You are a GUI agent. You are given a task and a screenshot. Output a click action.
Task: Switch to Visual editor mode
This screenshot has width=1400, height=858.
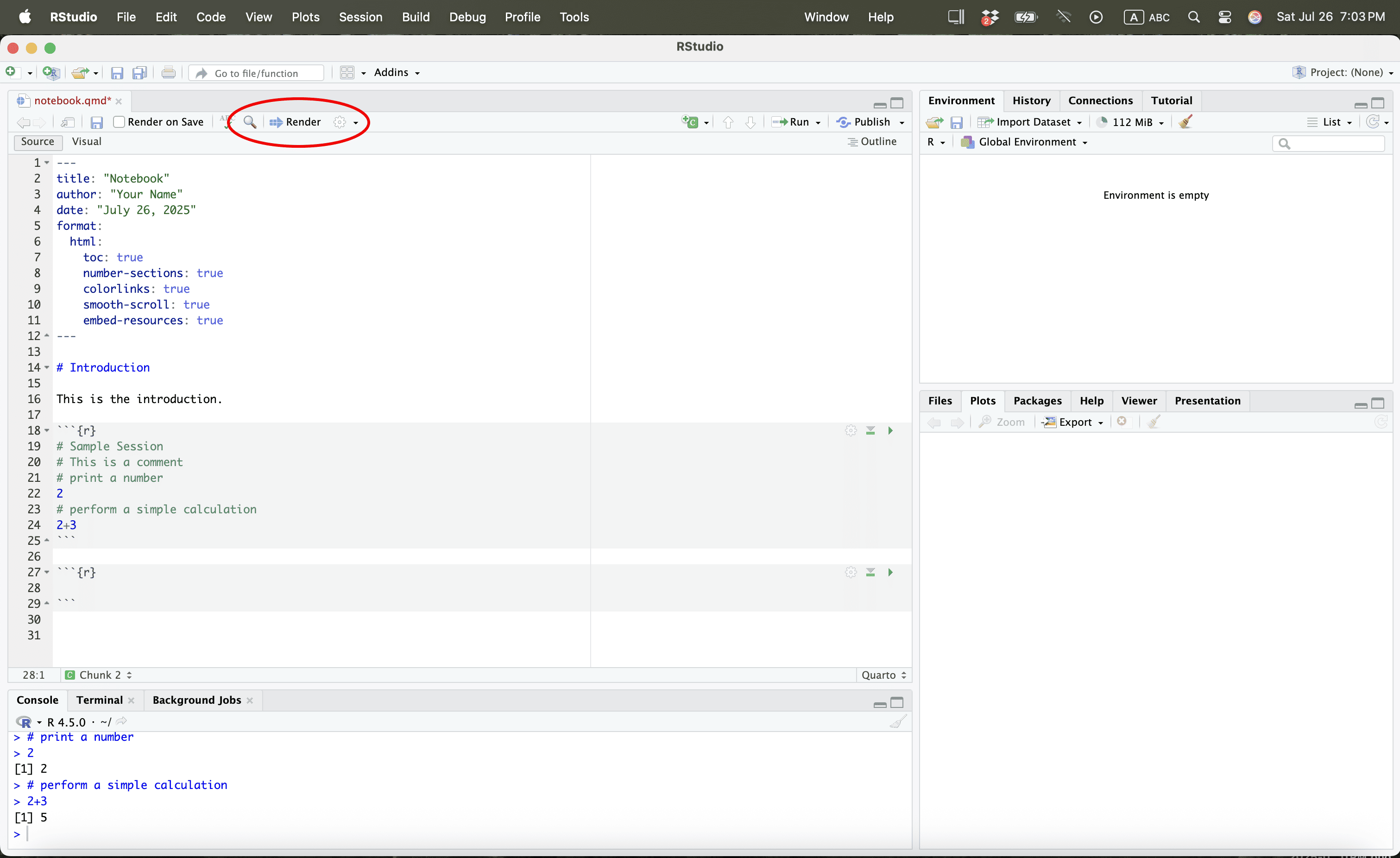86,141
